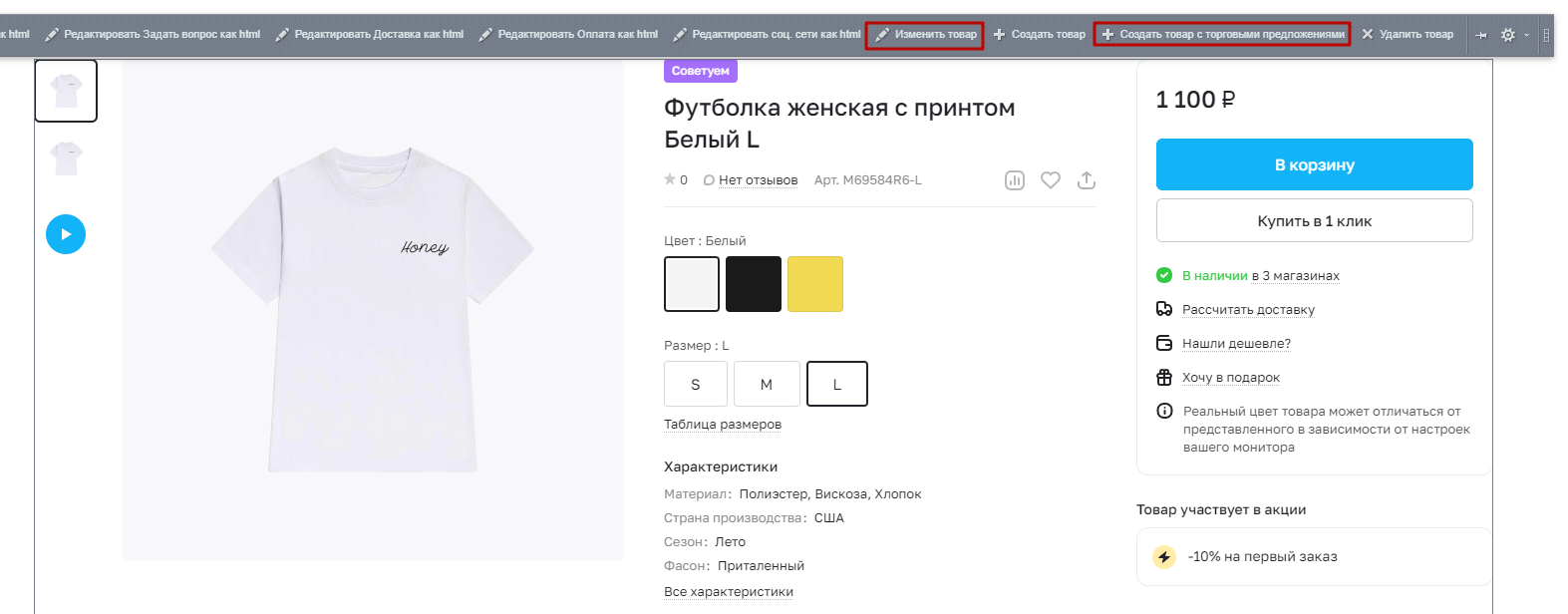Play the product video

click(x=66, y=234)
